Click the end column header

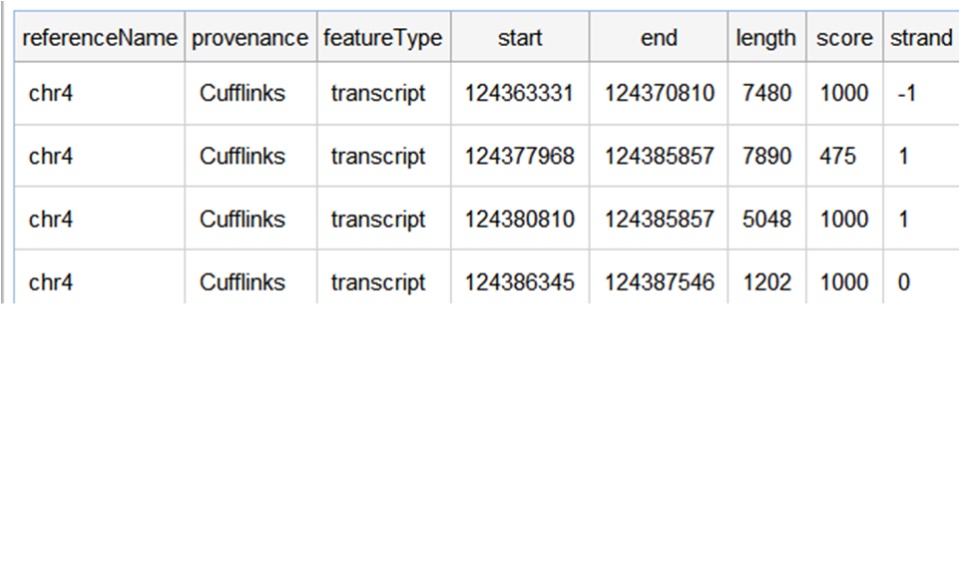point(658,37)
